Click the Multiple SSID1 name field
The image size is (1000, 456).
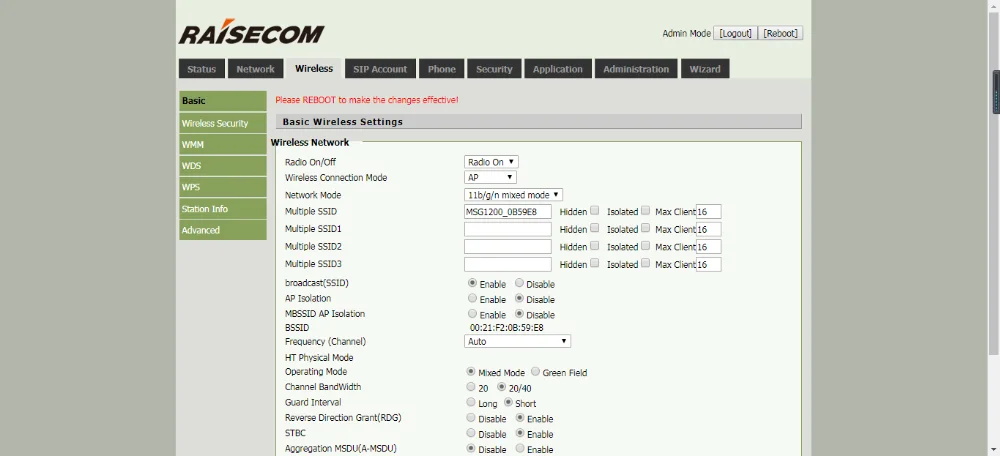tap(508, 229)
